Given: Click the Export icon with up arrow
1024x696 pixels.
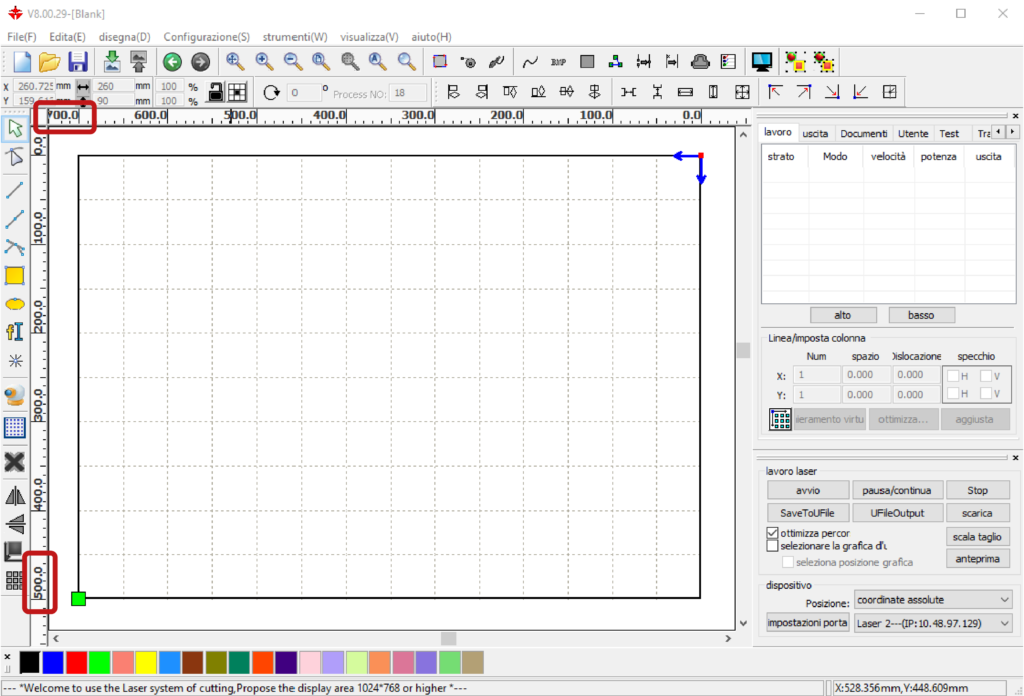Looking at the screenshot, I should [138, 62].
